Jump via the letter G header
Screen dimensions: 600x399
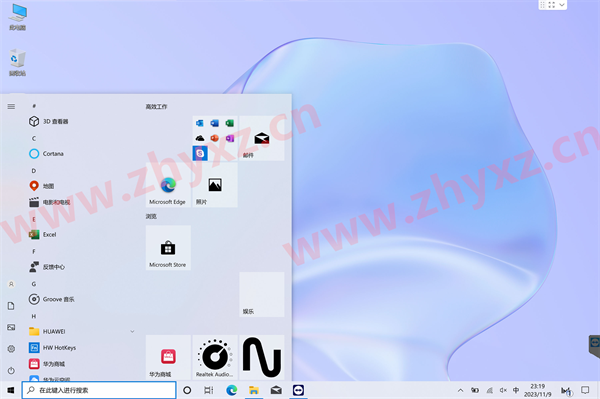pos(34,284)
